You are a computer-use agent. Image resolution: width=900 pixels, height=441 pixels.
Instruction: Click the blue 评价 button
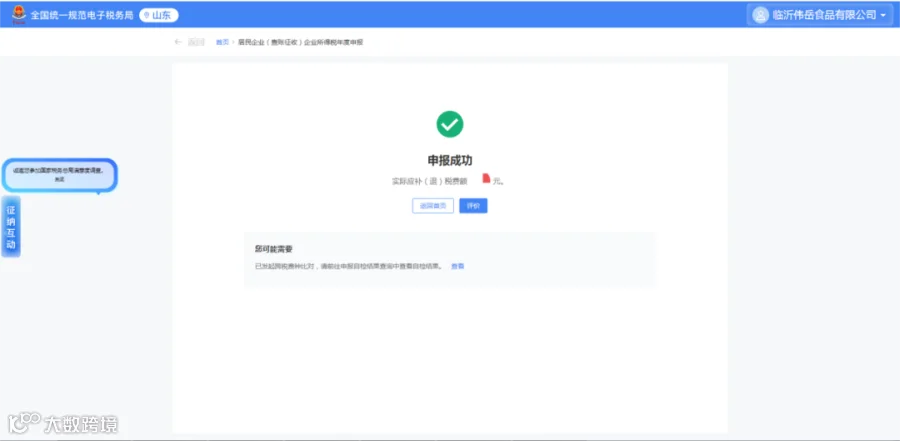pyautogui.click(x=474, y=206)
